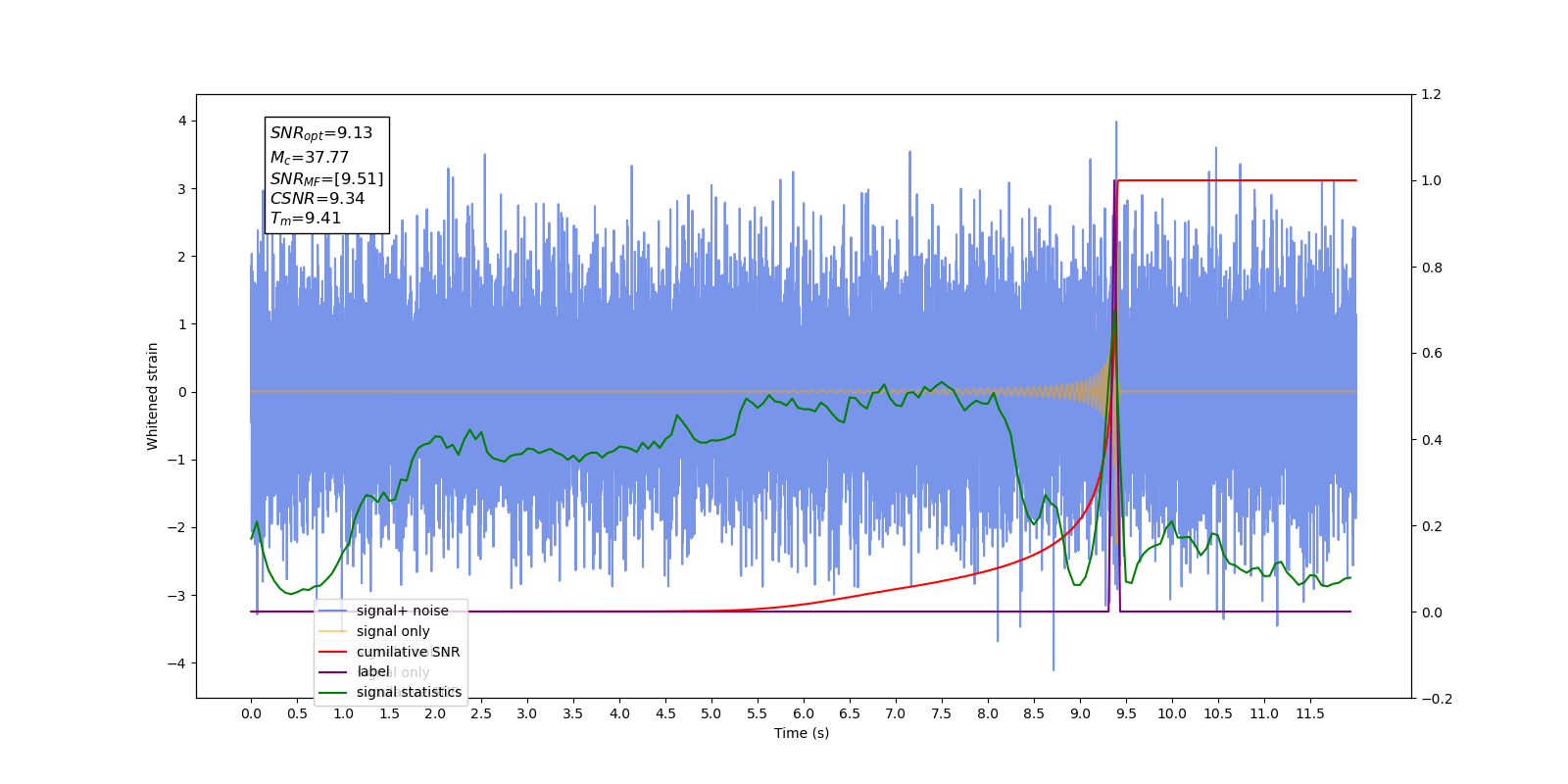Click the SNRMF=[9.51] annotation line
Screen dimensions: 1568x784
tap(327, 178)
